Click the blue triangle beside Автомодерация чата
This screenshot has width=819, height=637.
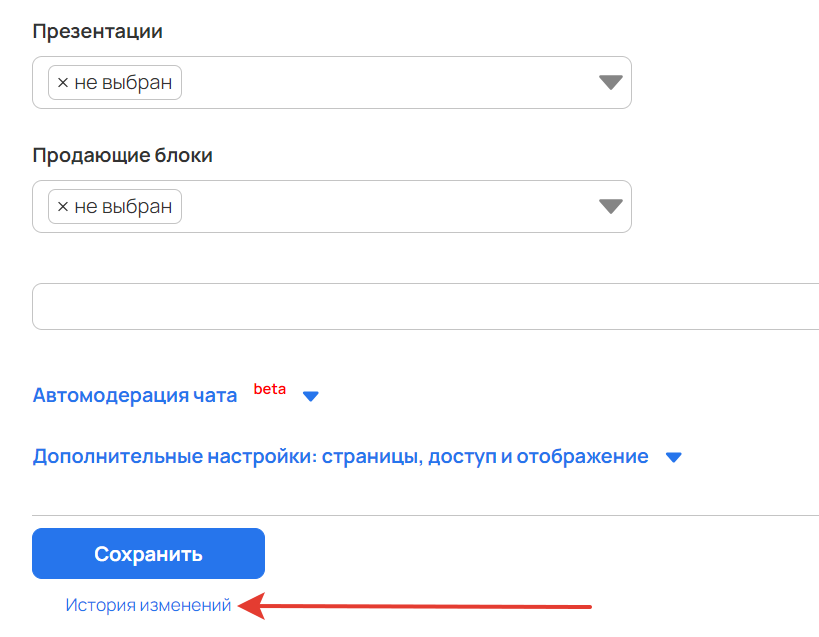[310, 396]
